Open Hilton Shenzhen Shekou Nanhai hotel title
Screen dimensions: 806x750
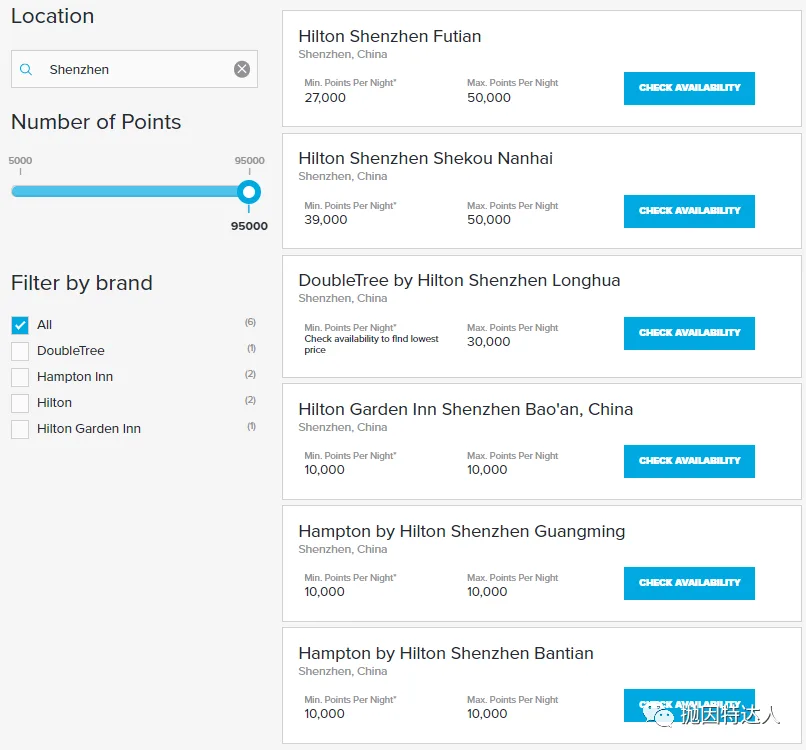click(x=426, y=158)
